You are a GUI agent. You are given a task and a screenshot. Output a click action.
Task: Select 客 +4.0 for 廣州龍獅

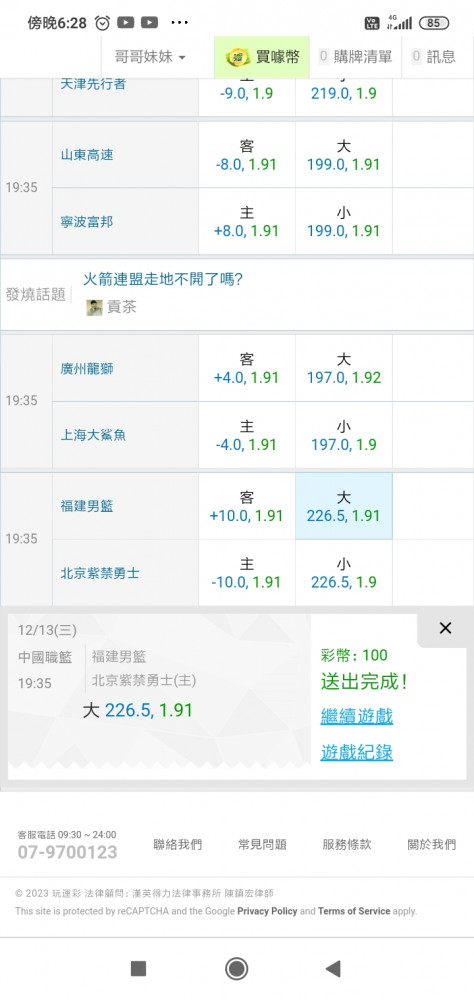(247, 369)
